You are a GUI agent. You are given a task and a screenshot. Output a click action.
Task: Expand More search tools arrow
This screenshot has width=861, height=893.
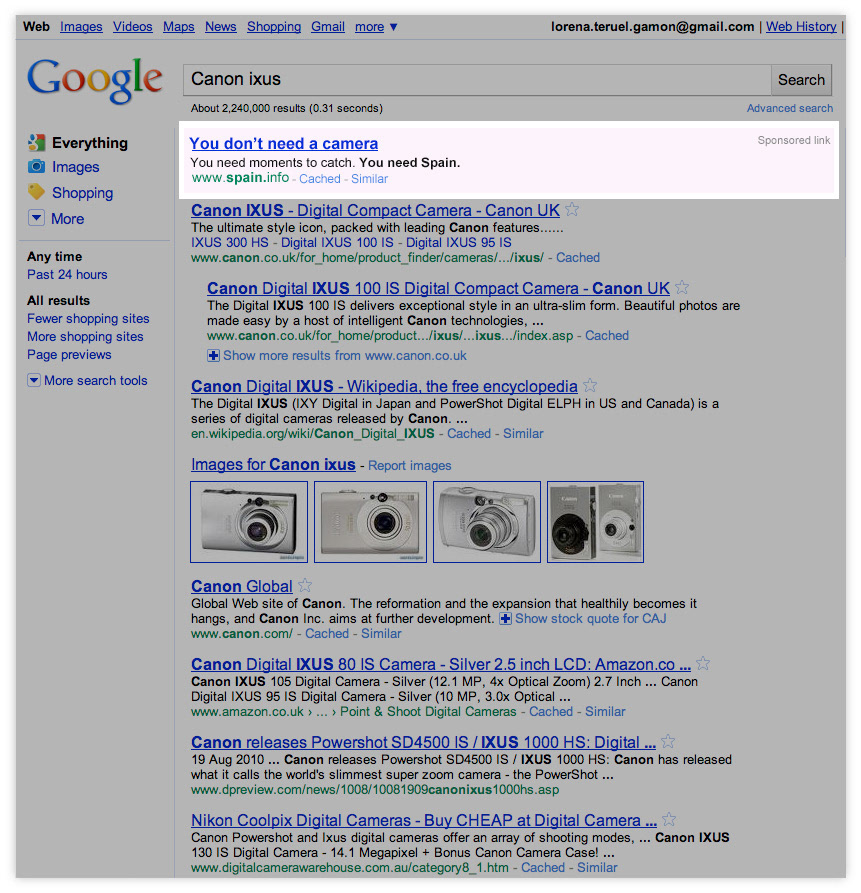coord(34,380)
